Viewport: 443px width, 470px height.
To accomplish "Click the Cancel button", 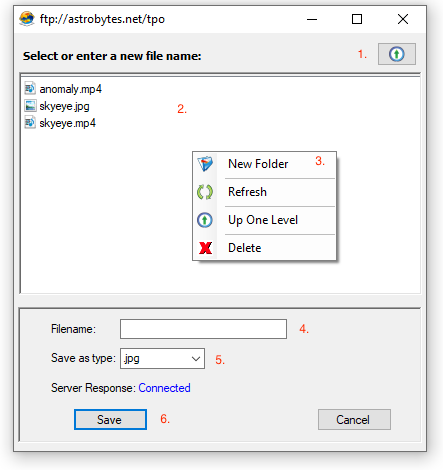I will point(354,419).
